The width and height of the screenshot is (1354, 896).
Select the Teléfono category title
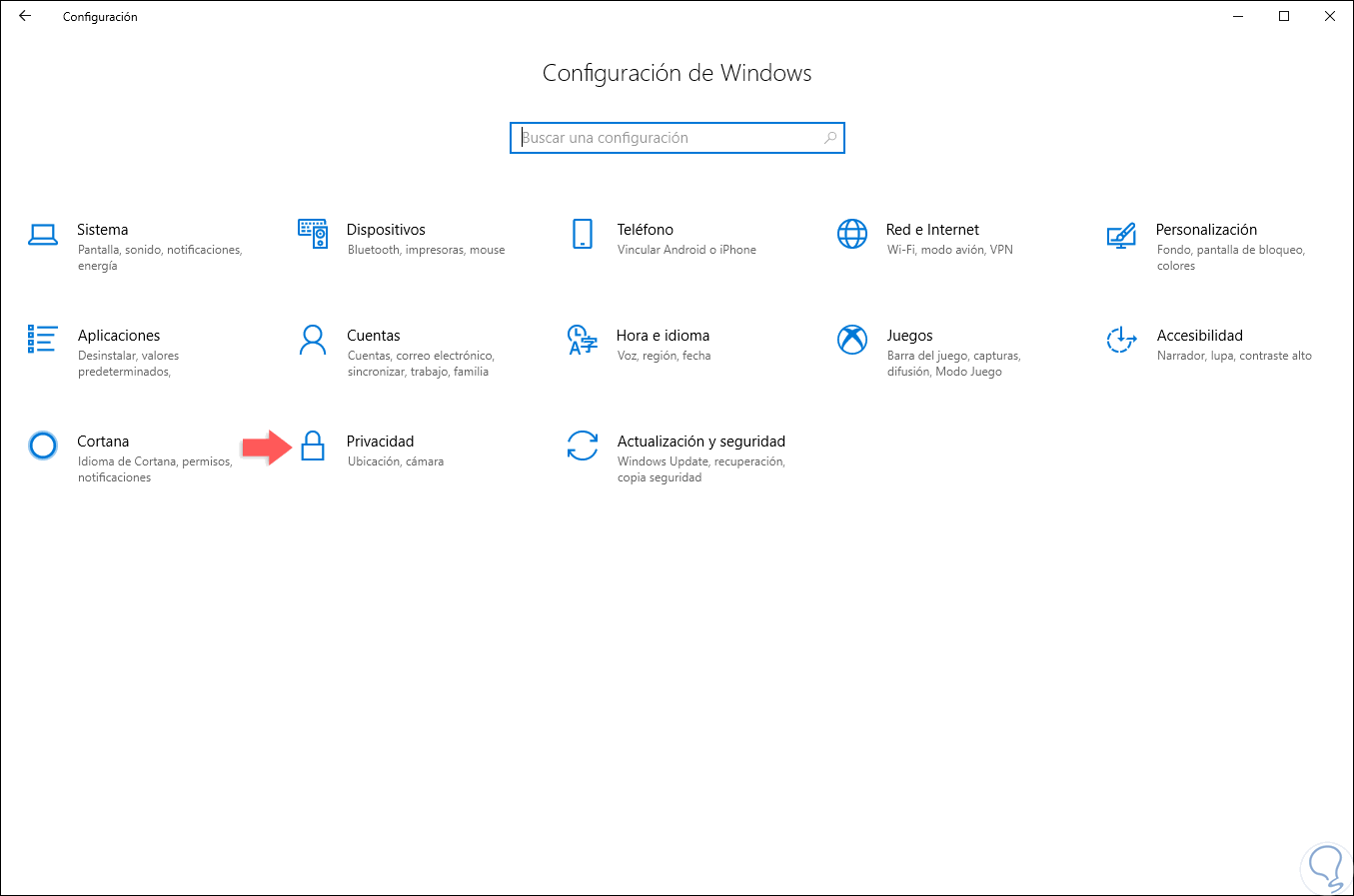(646, 230)
